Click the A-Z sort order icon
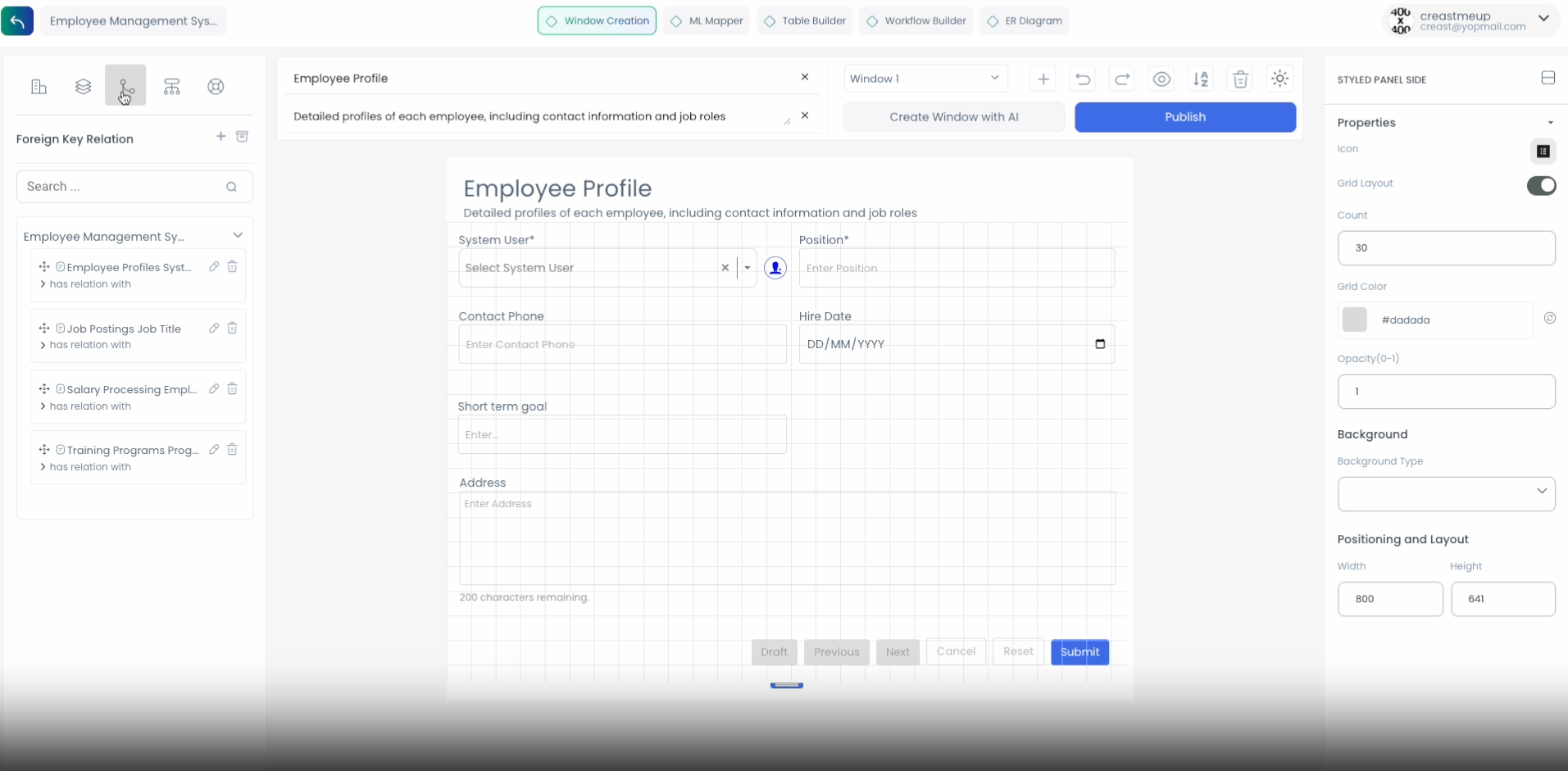 1201,79
